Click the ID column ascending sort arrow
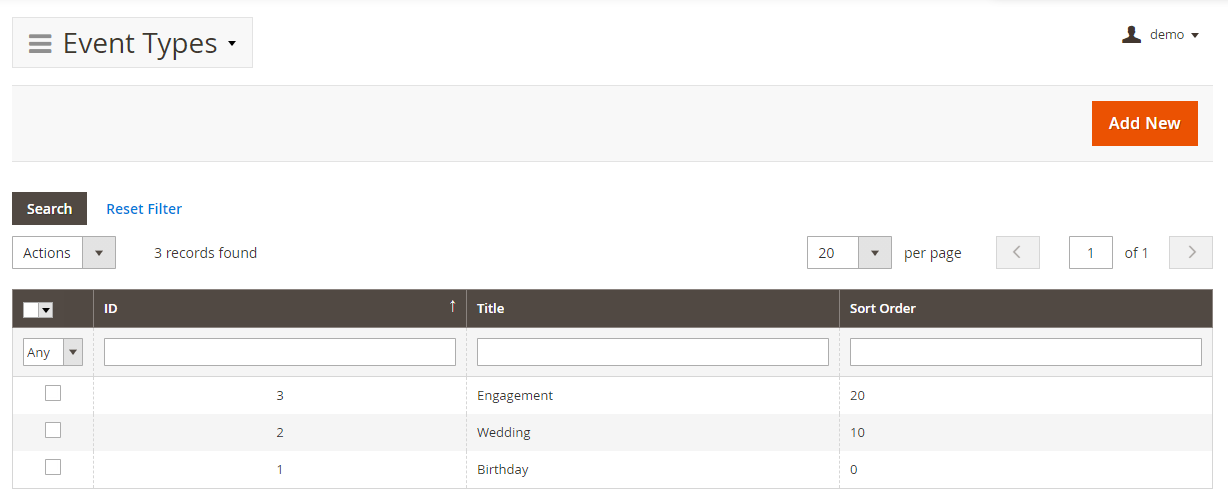This screenshot has width=1228, height=503. click(x=452, y=307)
